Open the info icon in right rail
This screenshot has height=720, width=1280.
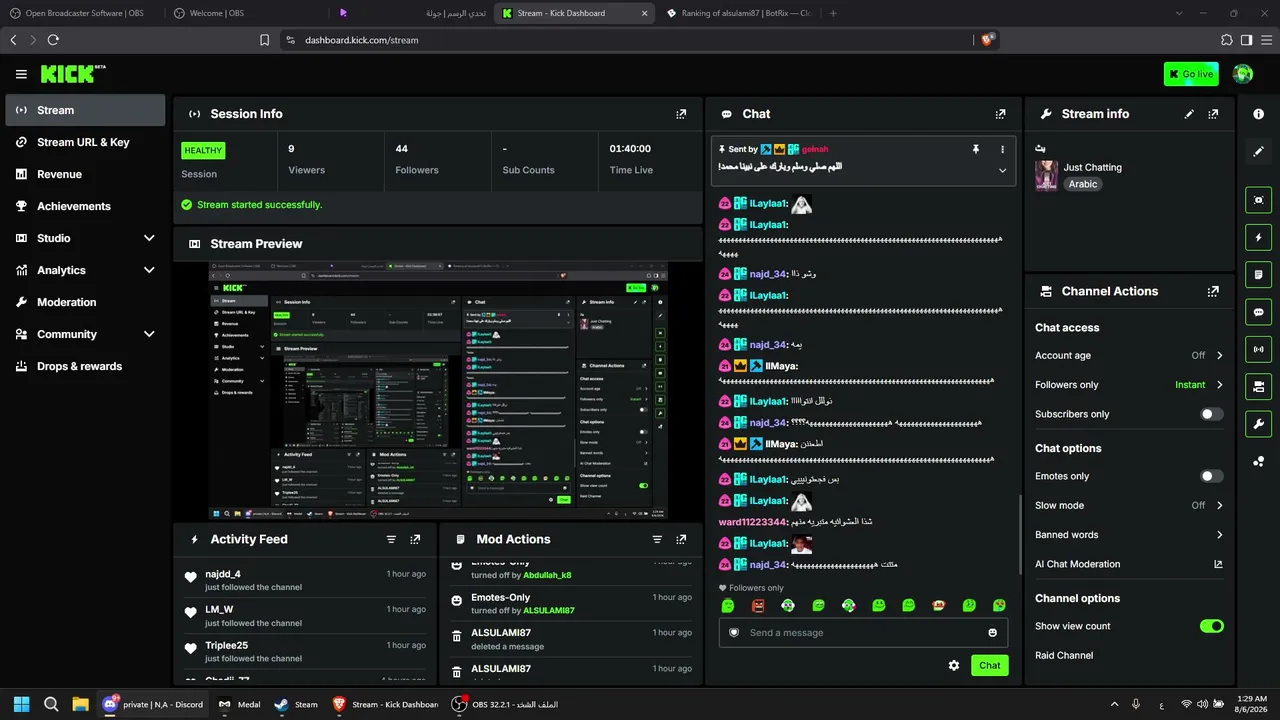pyautogui.click(x=1258, y=114)
